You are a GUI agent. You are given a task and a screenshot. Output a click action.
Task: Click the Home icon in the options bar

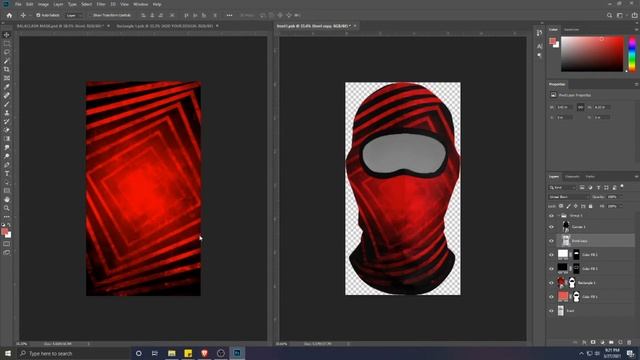click(x=9, y=15)
